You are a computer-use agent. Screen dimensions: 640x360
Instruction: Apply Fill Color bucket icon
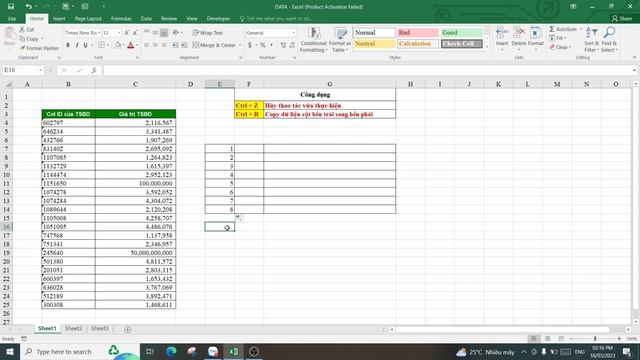[x=118, y=45]
